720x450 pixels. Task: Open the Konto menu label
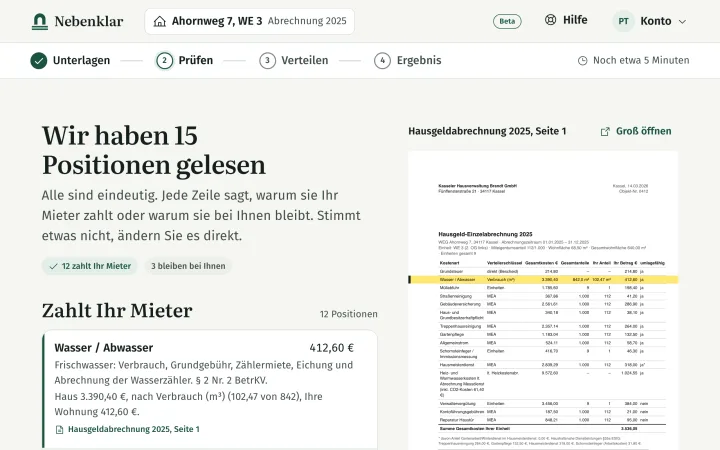656,21
